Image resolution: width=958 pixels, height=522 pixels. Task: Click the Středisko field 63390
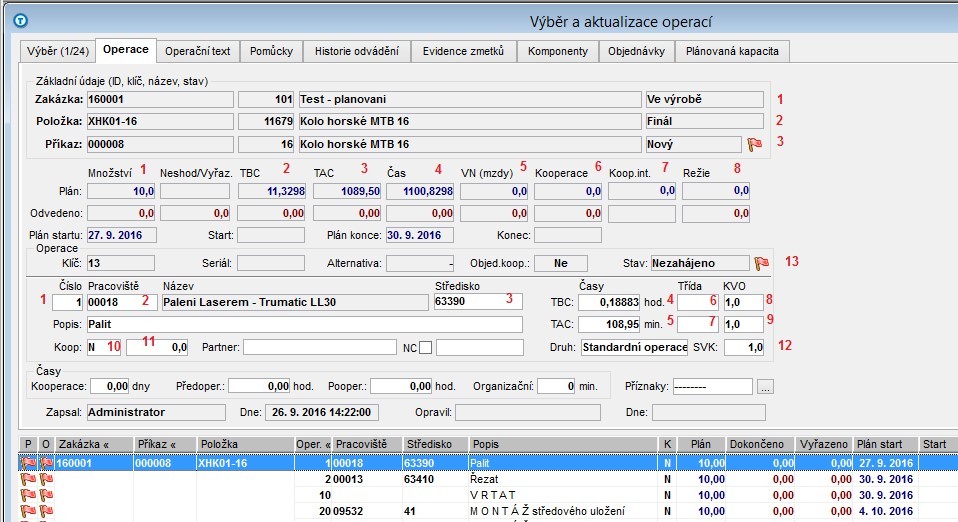click(x=478, y=301)
